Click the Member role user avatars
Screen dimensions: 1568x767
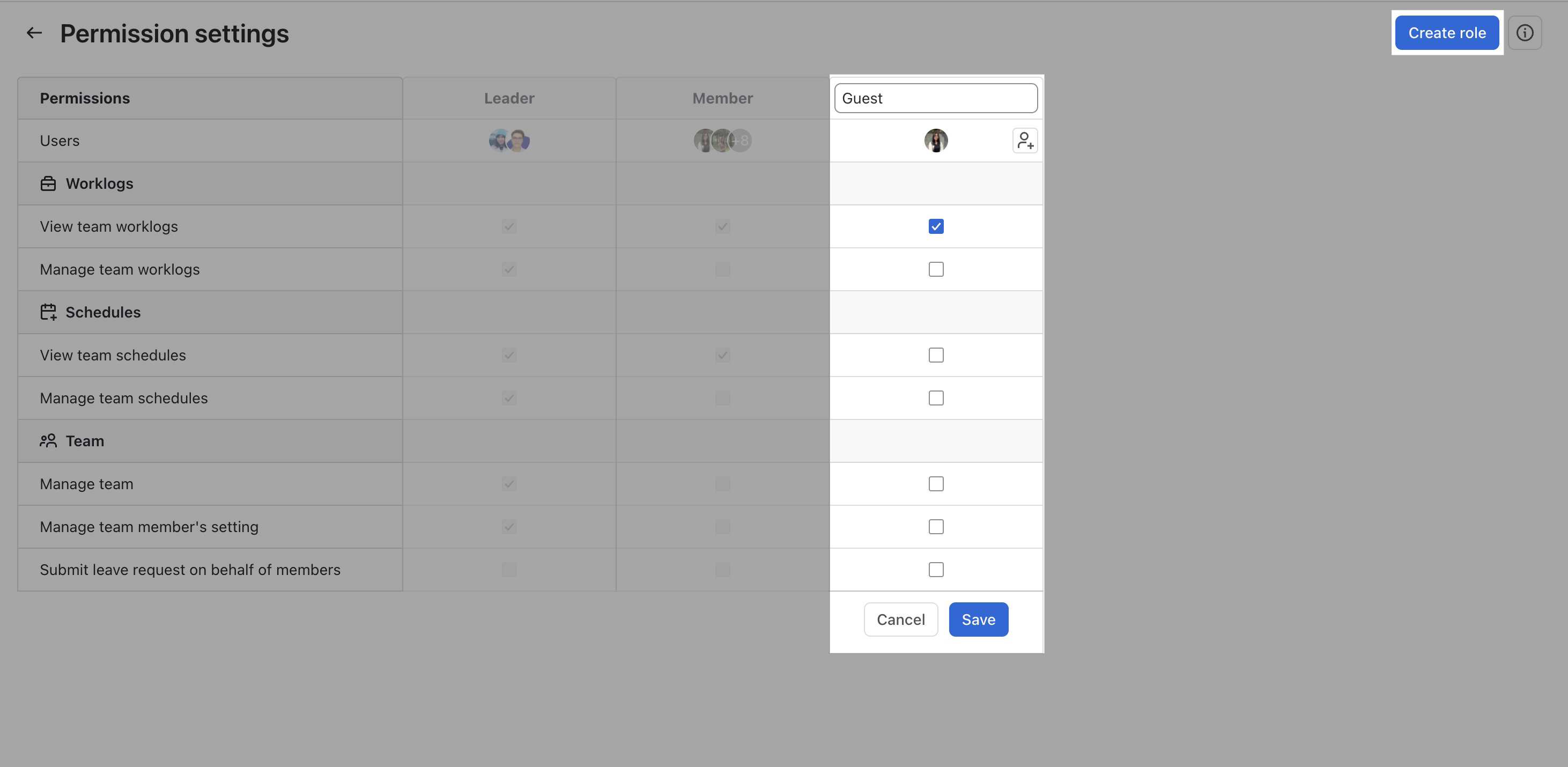click(722, 141)
